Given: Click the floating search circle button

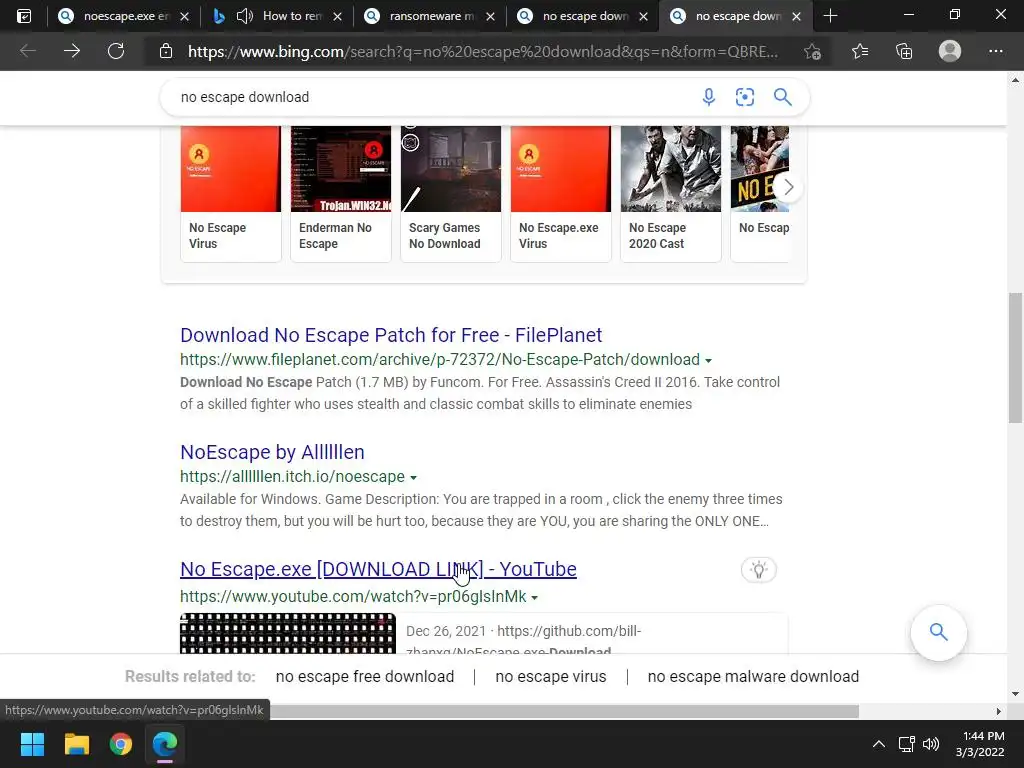Looking at the screenshot, I should point(938,632).
